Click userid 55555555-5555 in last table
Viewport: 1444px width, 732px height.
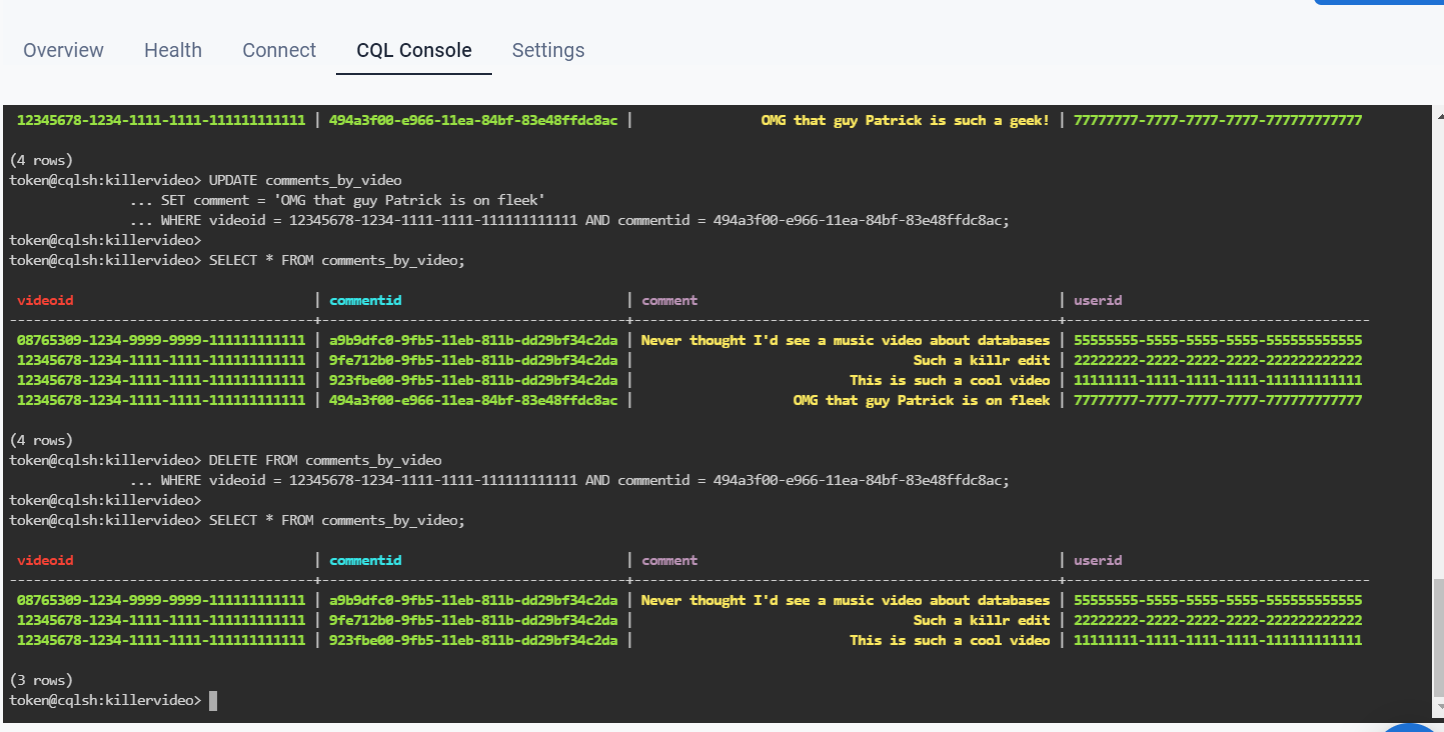1218,600
